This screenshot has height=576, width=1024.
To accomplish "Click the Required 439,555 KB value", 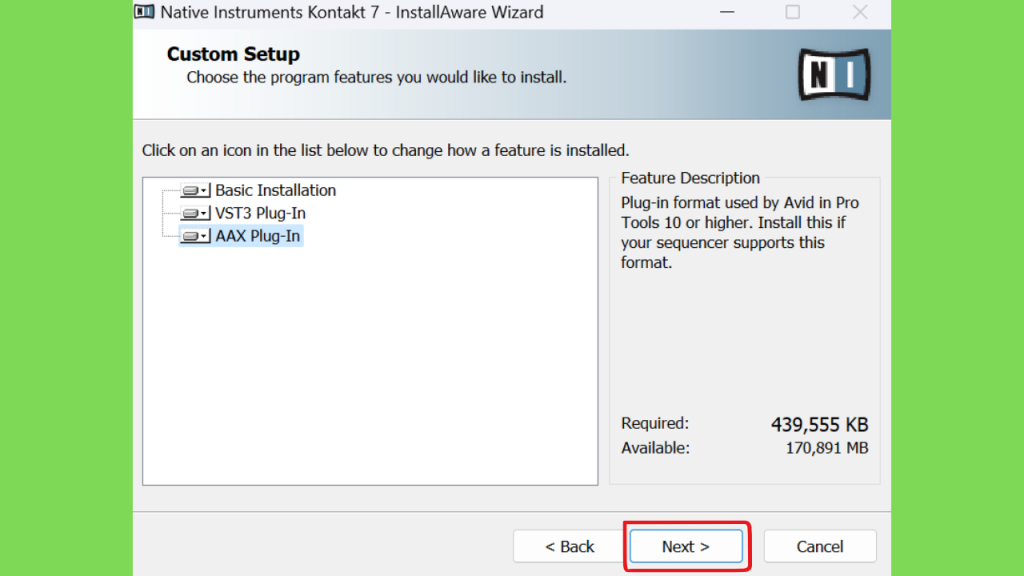I will pyautogui.click(x=819, y=424).
